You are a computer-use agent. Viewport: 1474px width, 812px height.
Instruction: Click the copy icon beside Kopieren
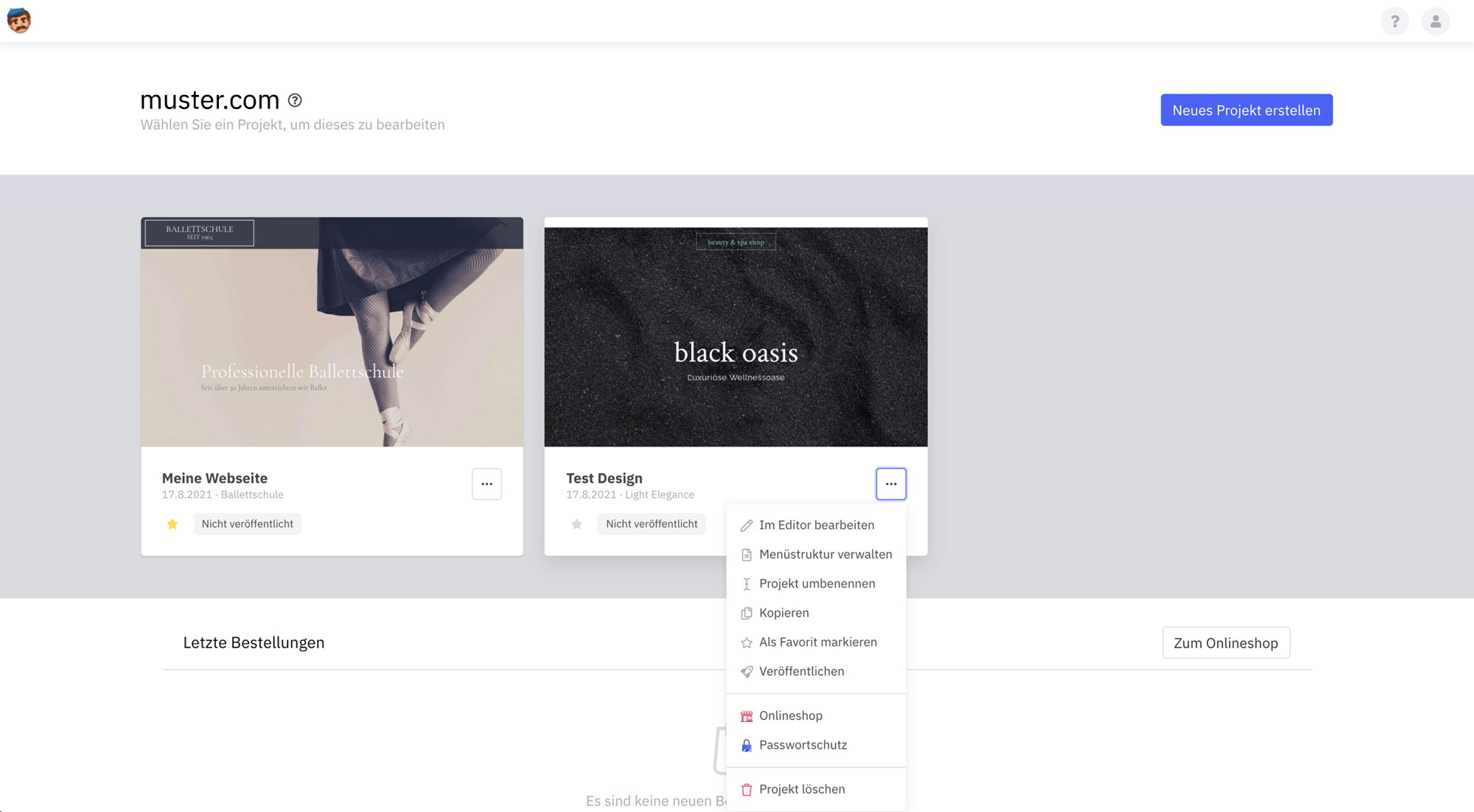747,613
